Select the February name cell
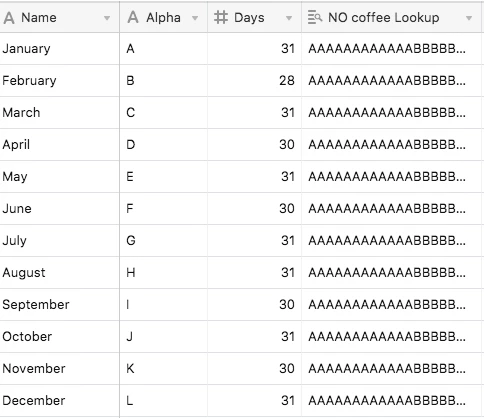484x418 pixels. tap(60, 81)
